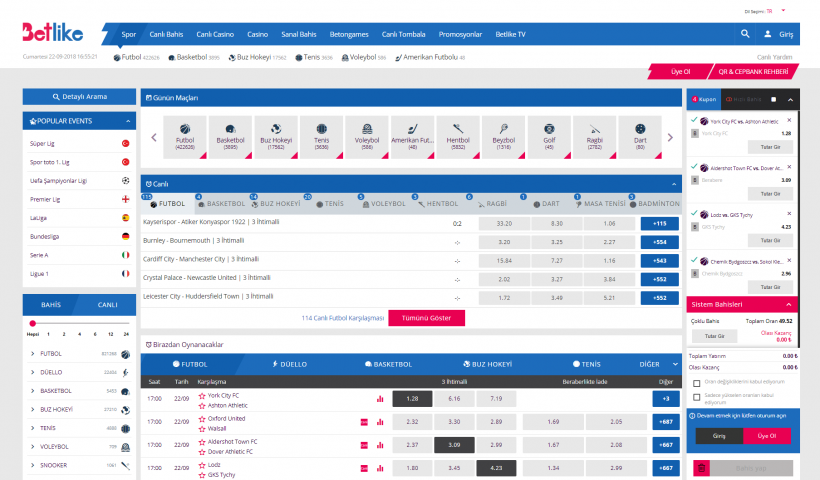Open the search magnifier in header

[x=745, y=34]
